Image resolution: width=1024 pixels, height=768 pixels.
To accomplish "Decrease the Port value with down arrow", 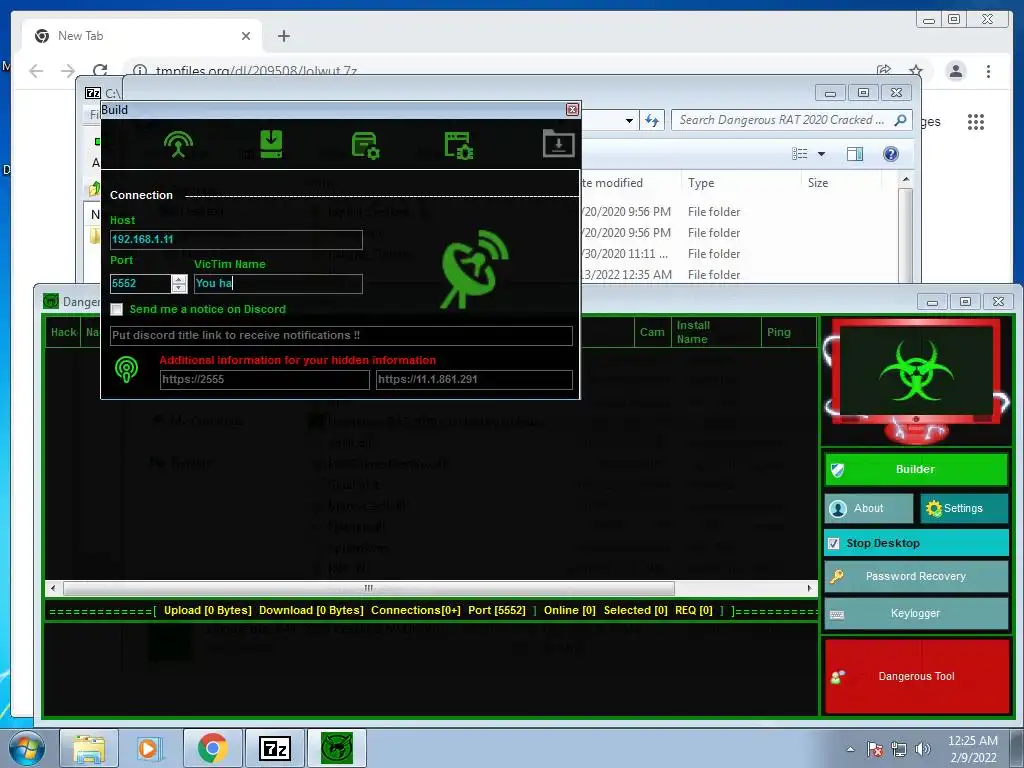I will coord(179,288).
